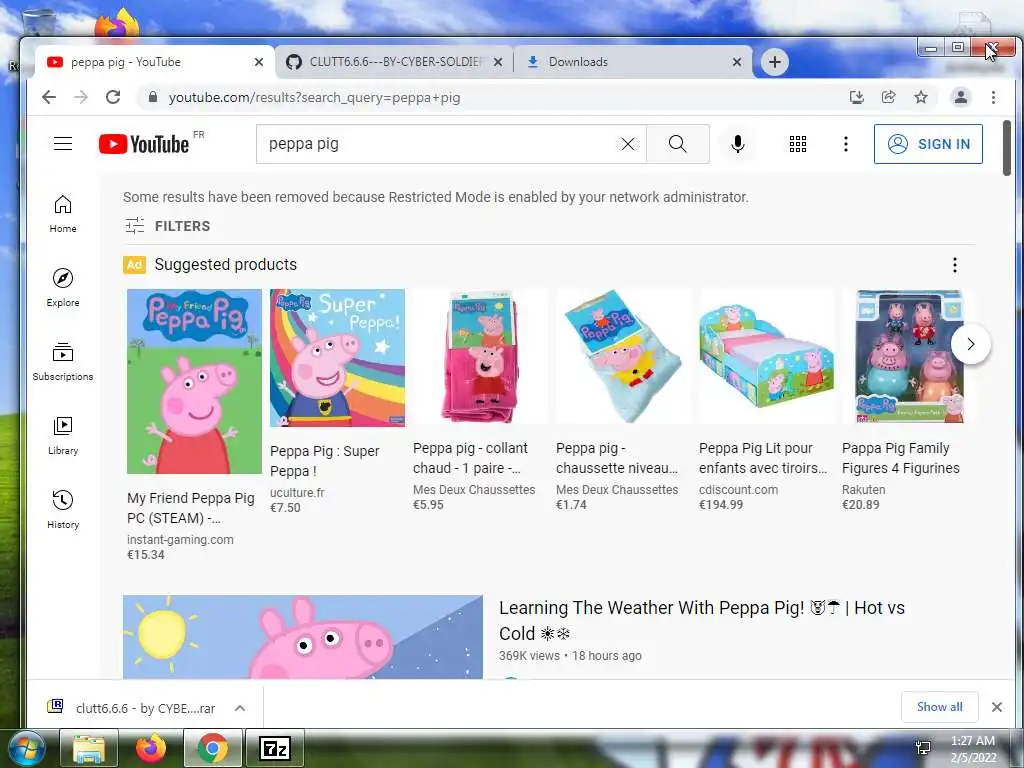Image resolution: width=1024 pixels, height=768 pixels.
Task: Expand the clutt6.6.6 download item options
Action: [240, 708]
